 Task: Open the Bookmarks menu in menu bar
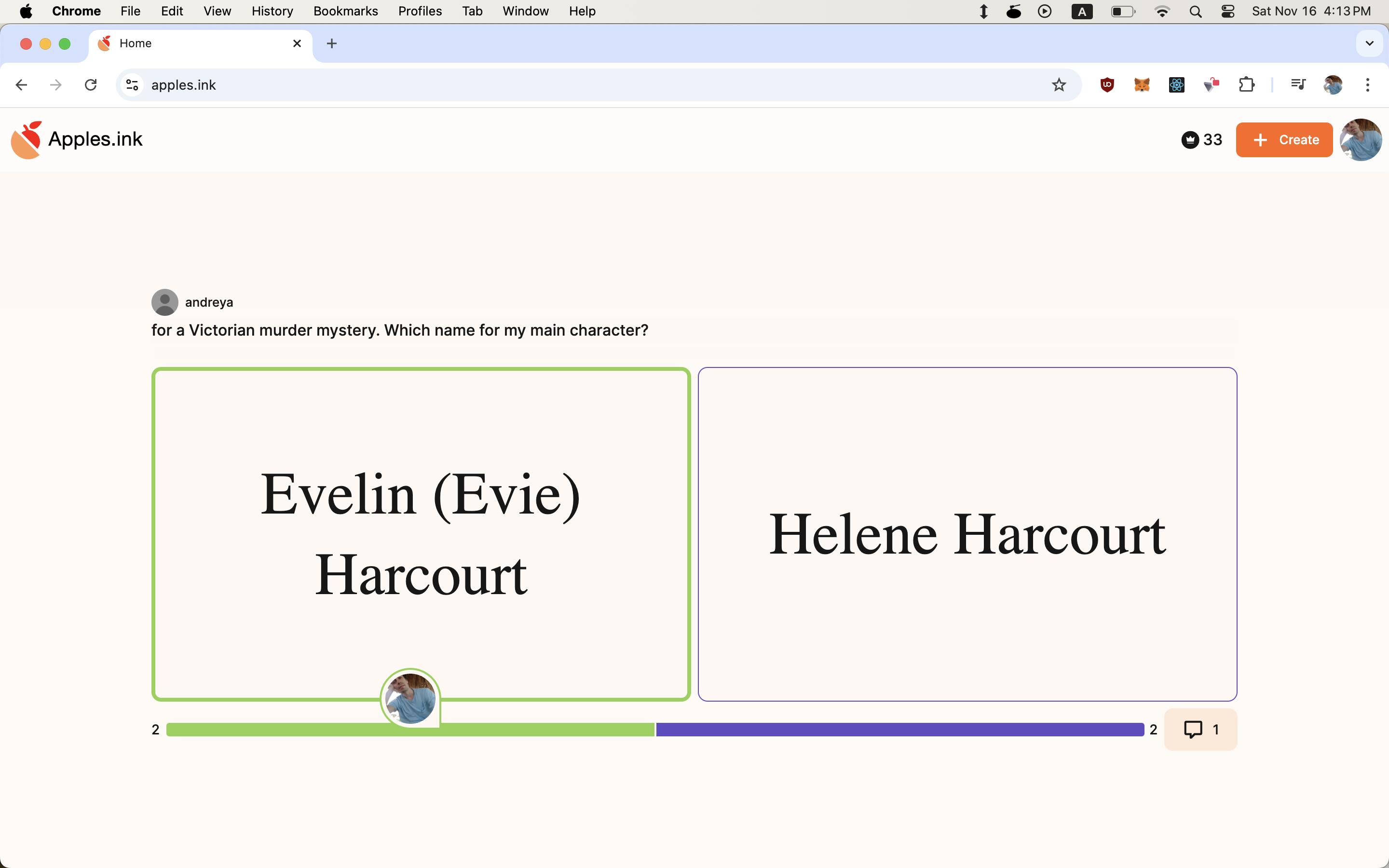[345, 11]
